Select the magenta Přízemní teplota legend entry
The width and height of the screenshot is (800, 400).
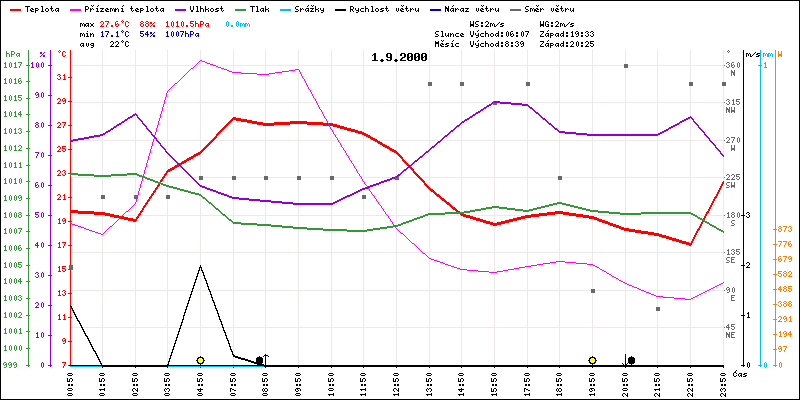pyautogui.click(x=119, y=8)
